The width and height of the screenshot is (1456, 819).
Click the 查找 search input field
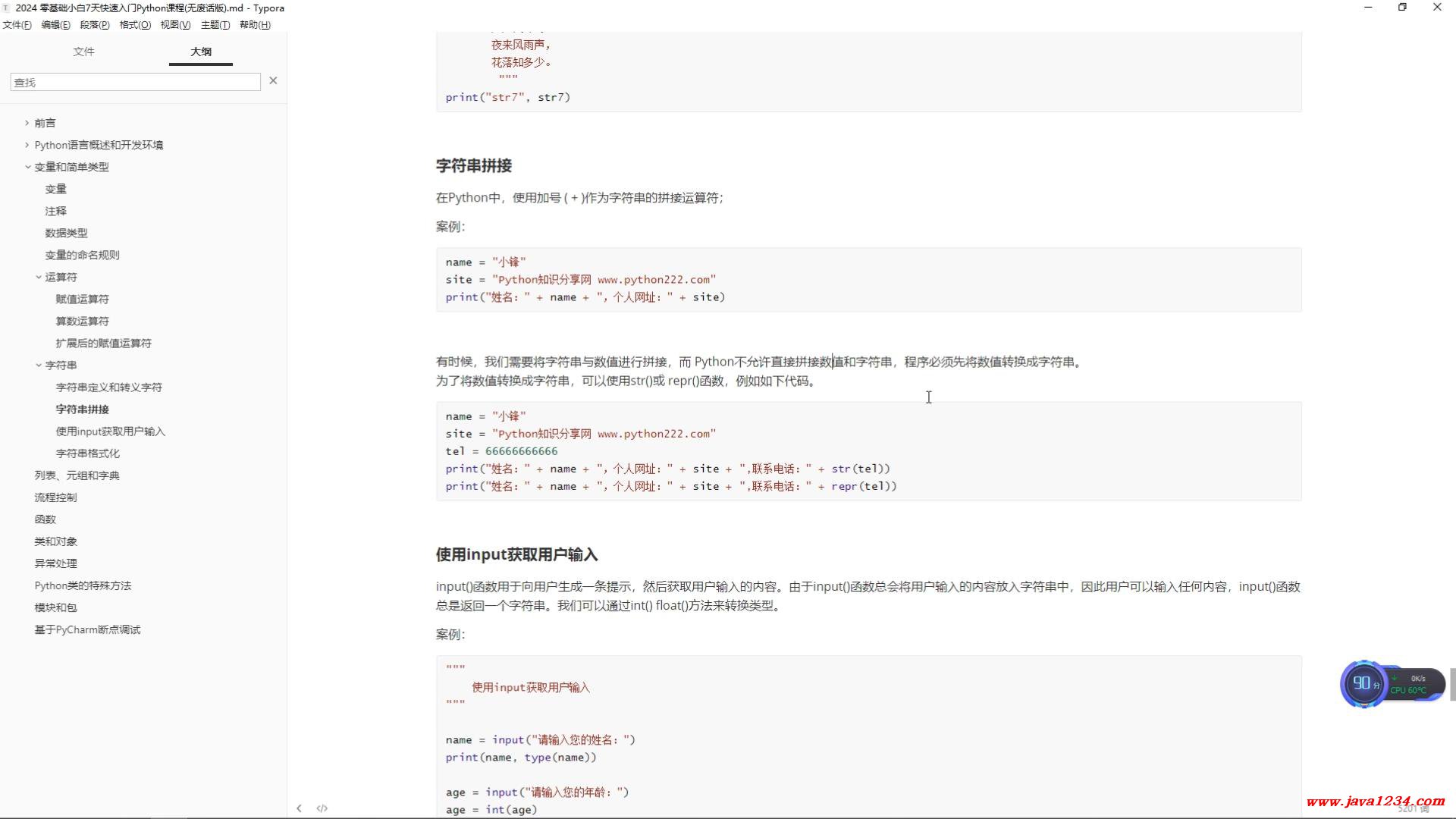click(135, 82)
